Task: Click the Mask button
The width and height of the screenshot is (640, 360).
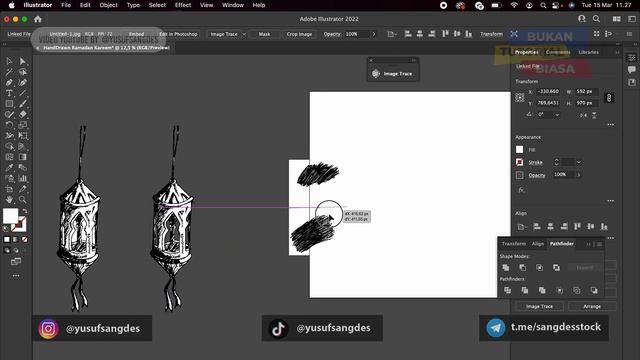Action: (x=264, y=34)
